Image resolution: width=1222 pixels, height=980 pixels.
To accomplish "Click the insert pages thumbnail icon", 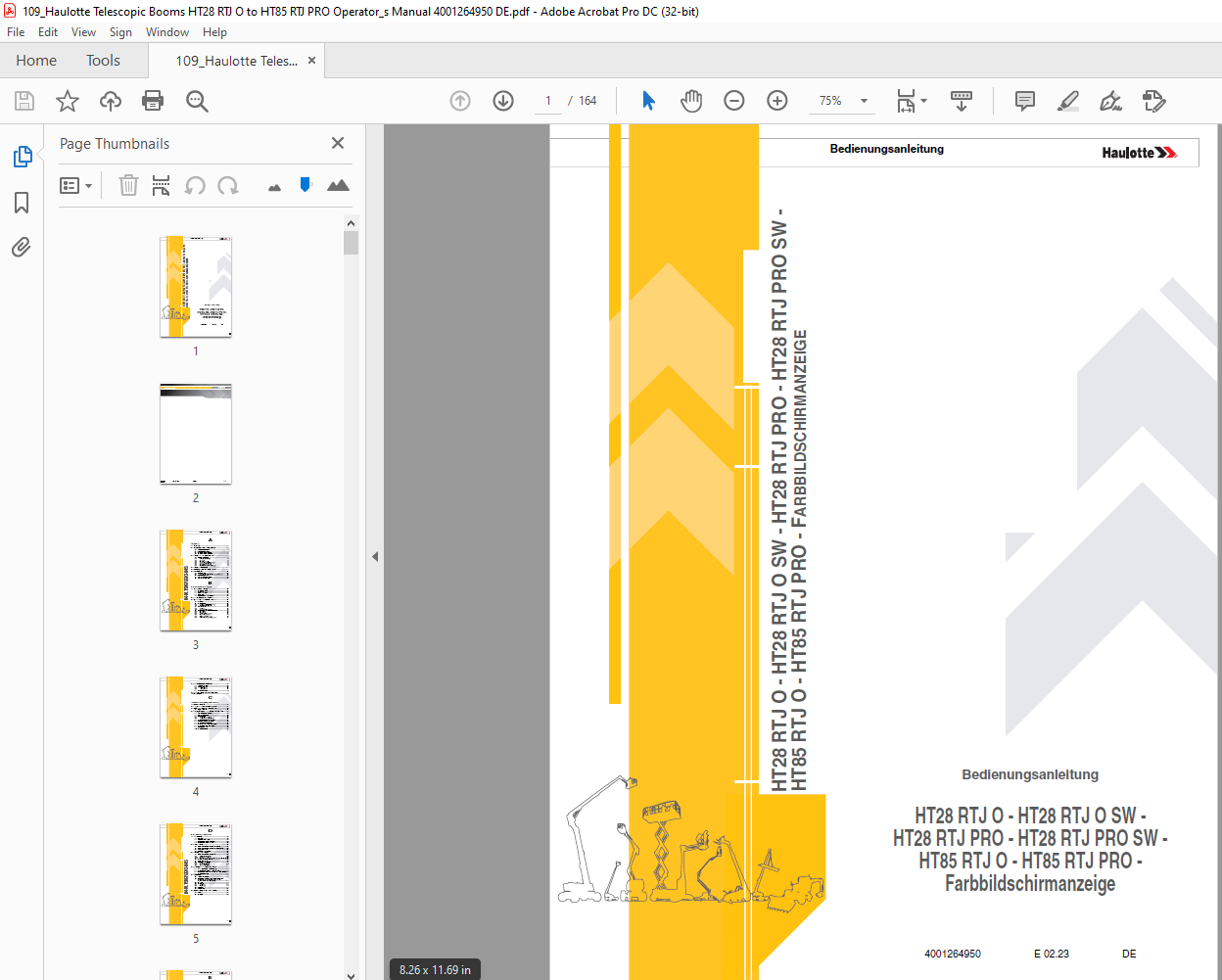I will tap(162, 185).
